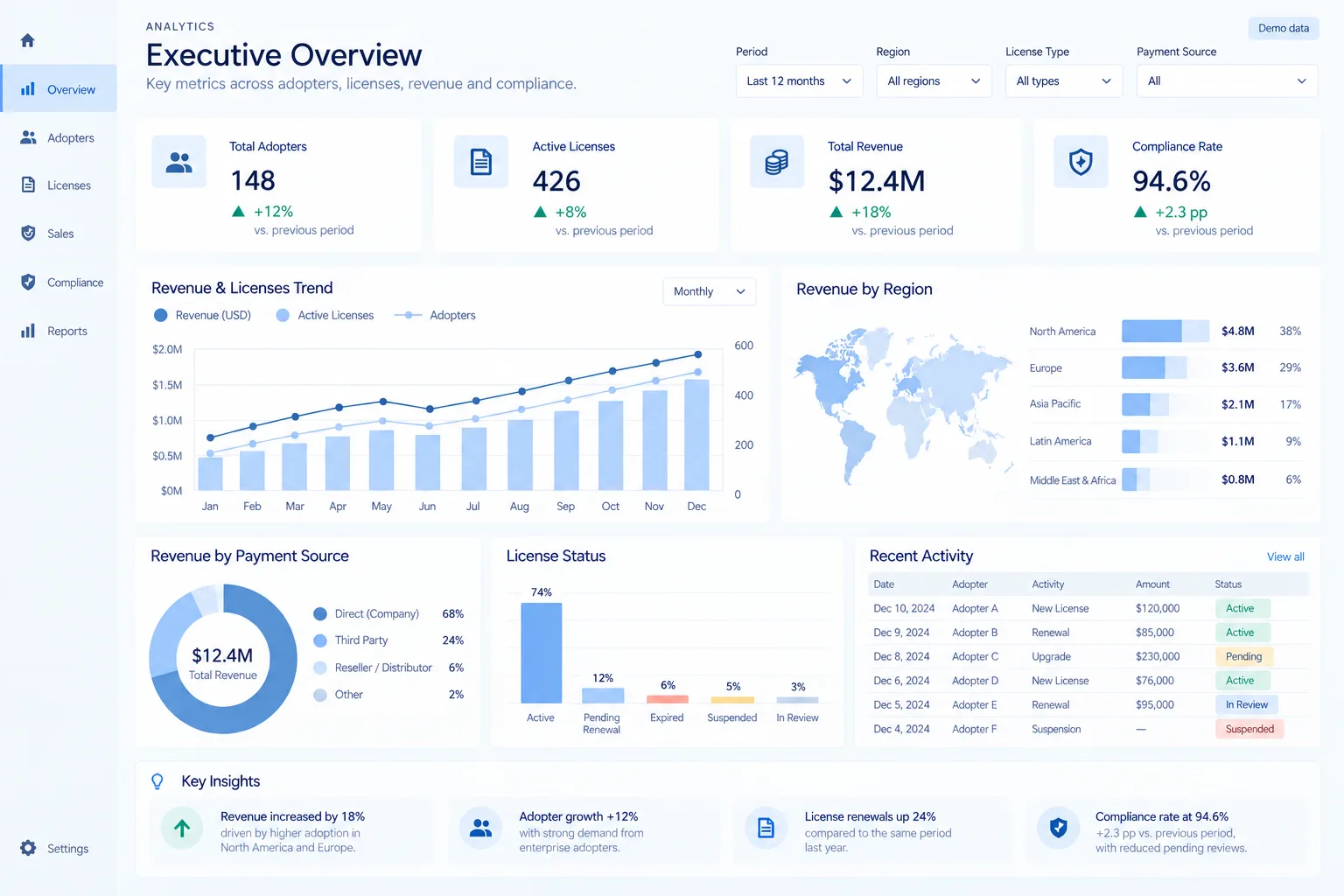Click the Compliance shield icon in sidebar
The image size is (1344, 896).
coord(28,282)
